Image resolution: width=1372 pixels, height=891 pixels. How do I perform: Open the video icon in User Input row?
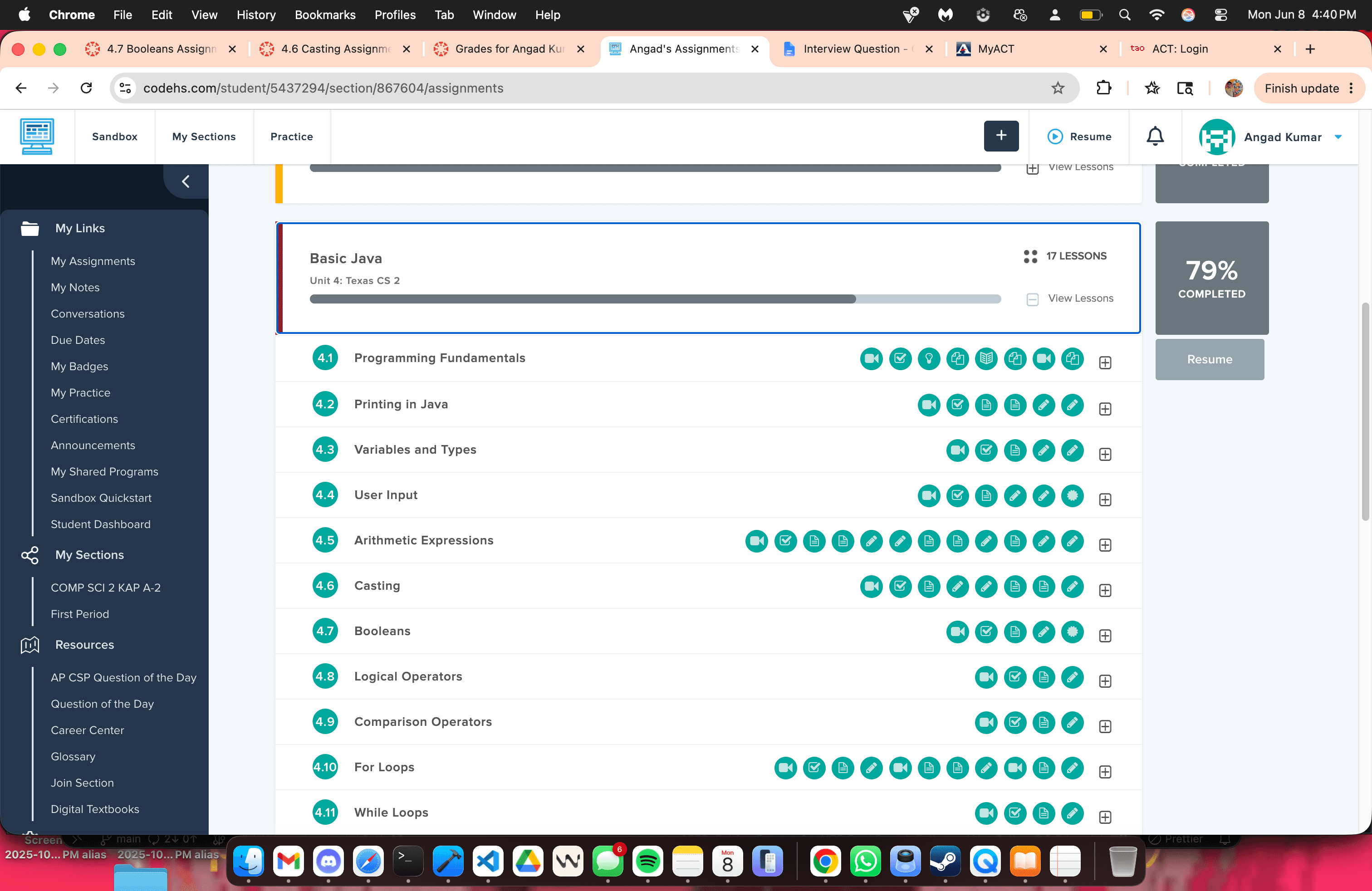[x=929, y=496]
